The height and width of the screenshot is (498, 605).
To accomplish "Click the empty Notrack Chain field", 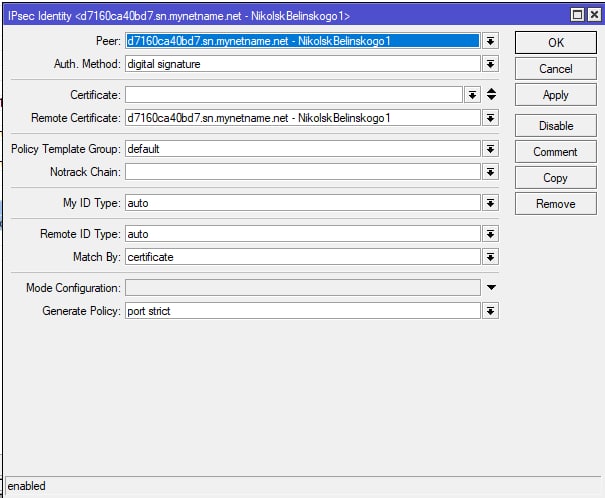I will coord(302,172).
